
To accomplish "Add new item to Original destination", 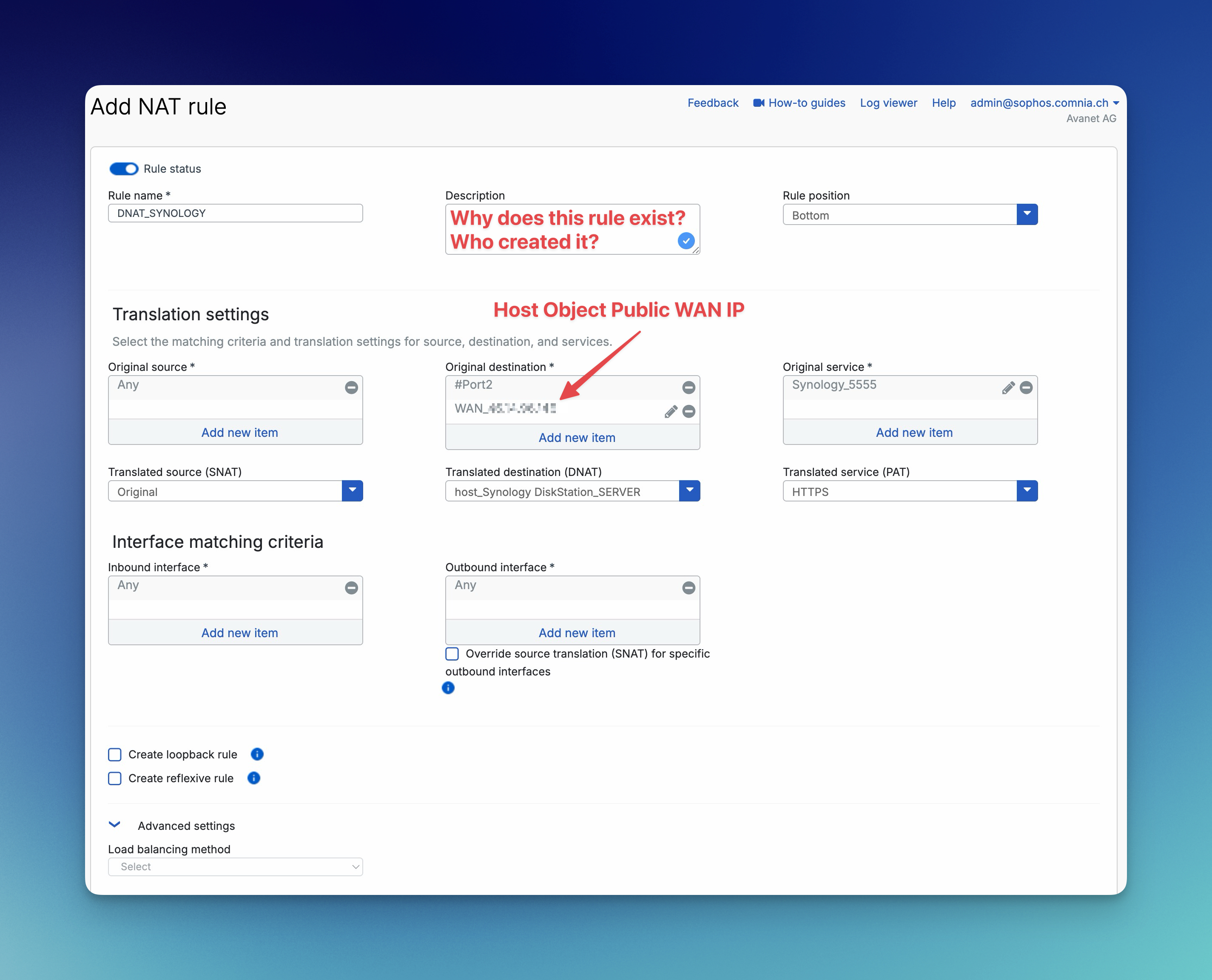I will (x=577, y=438).
